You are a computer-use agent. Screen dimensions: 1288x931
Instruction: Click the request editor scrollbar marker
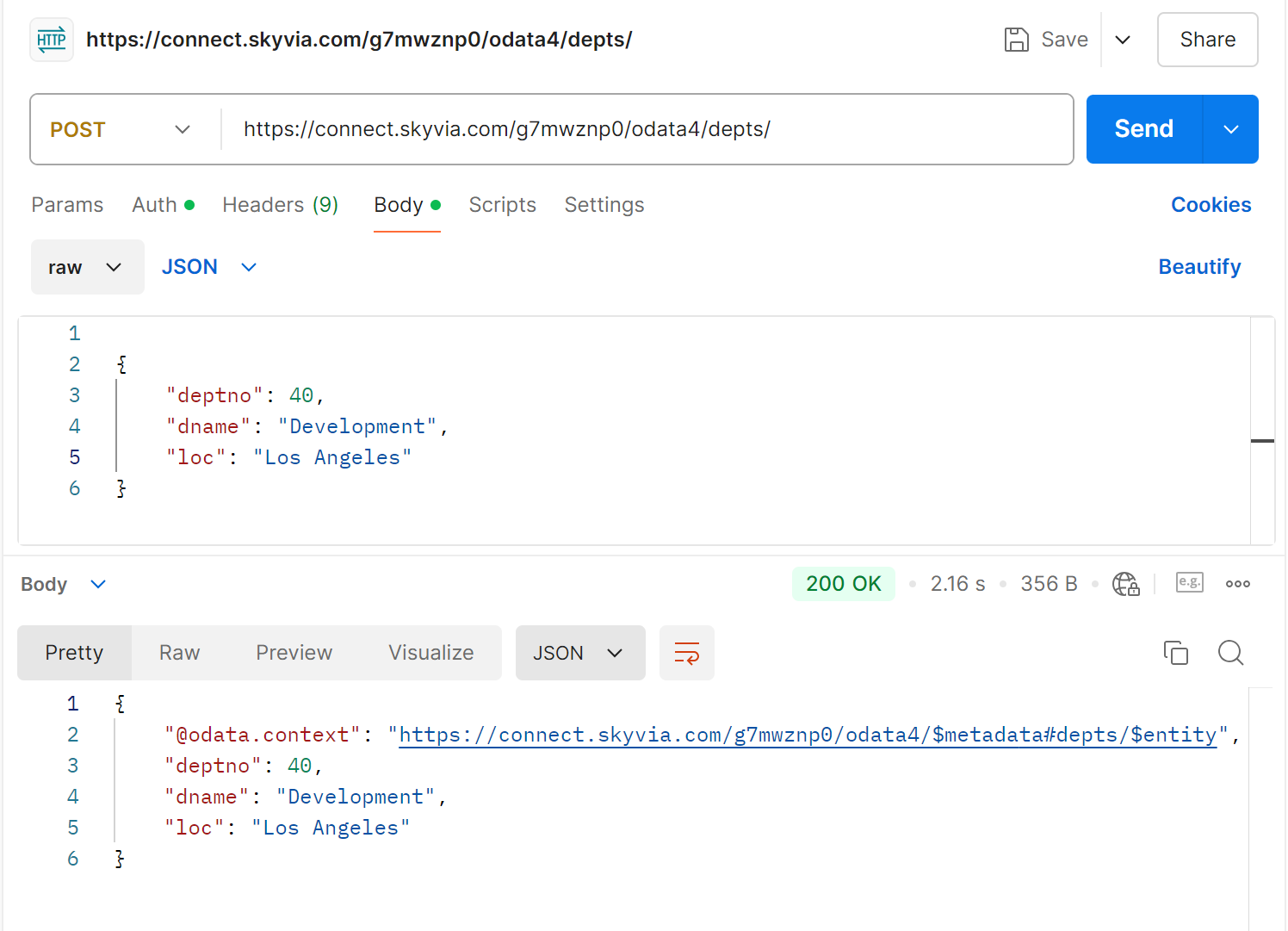(x=1262, y=441)
